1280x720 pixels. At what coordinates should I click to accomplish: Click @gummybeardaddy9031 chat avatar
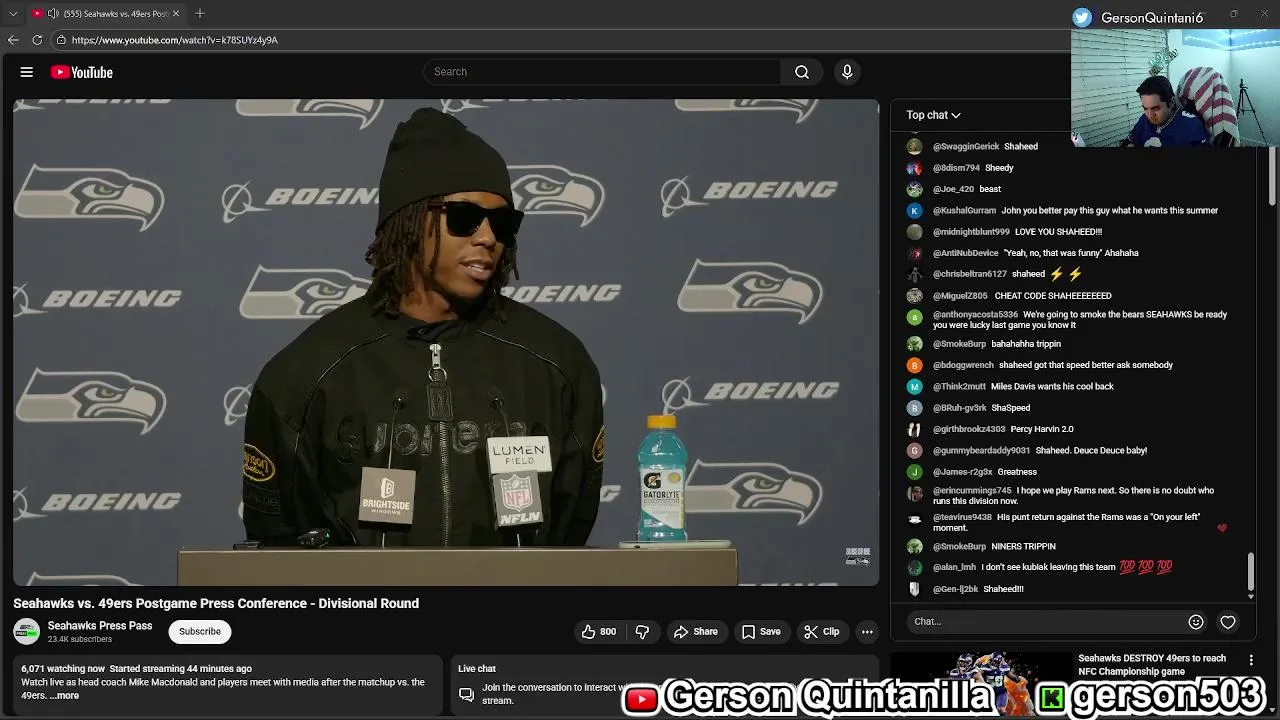point(914,451)
